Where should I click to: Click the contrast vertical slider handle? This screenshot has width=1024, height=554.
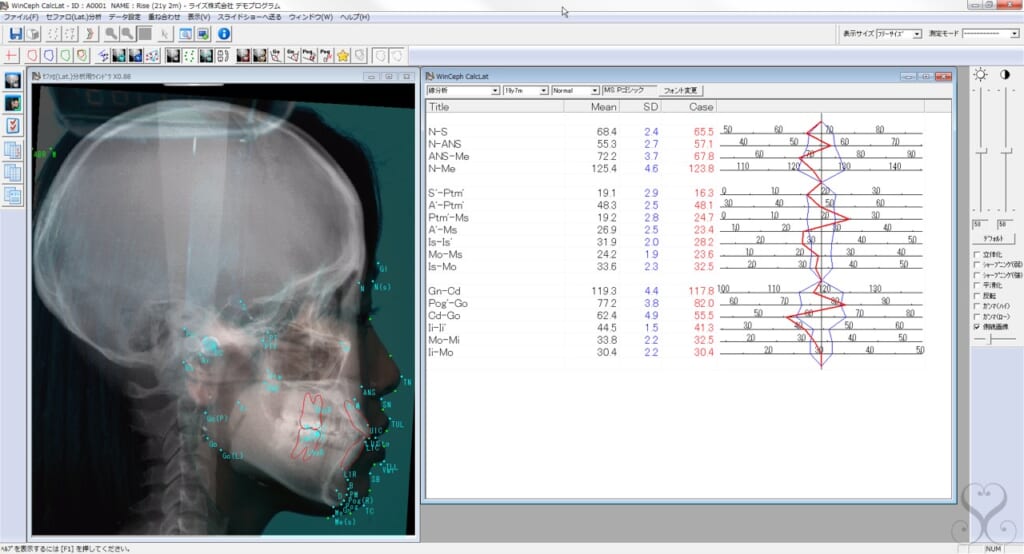pos(1006,152)
